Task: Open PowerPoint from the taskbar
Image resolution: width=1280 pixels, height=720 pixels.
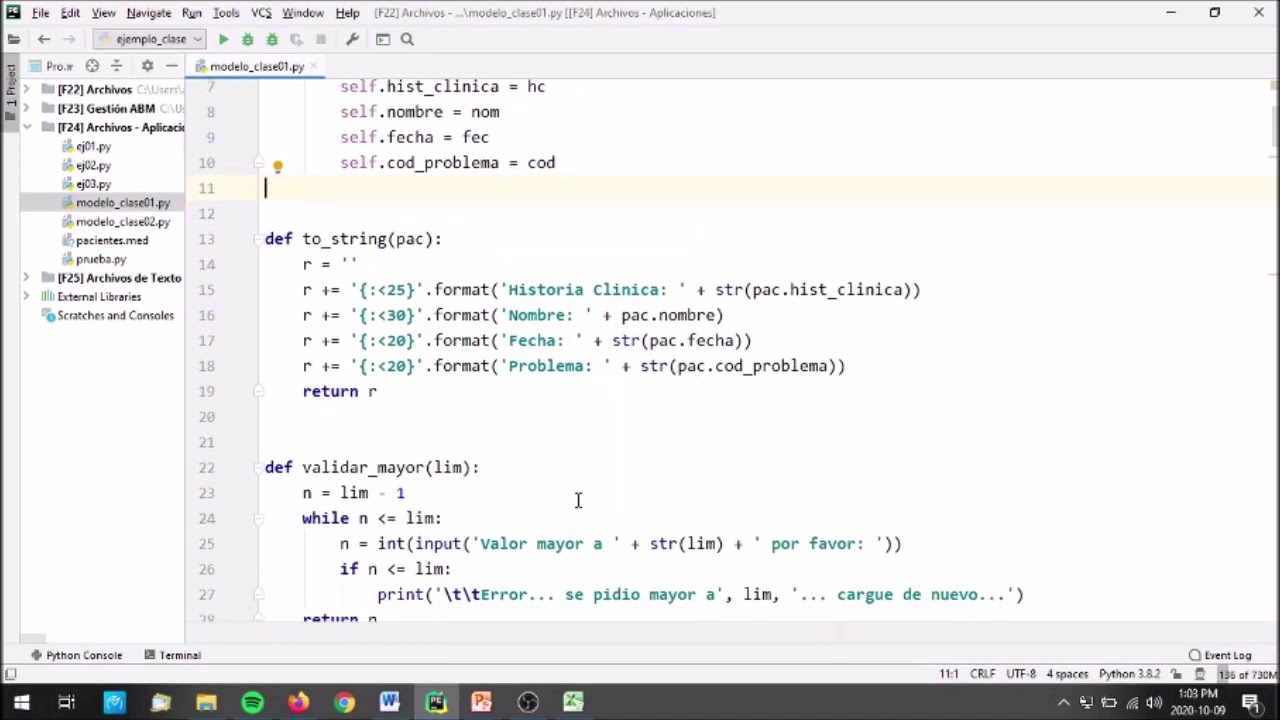Action: (482, 702)
